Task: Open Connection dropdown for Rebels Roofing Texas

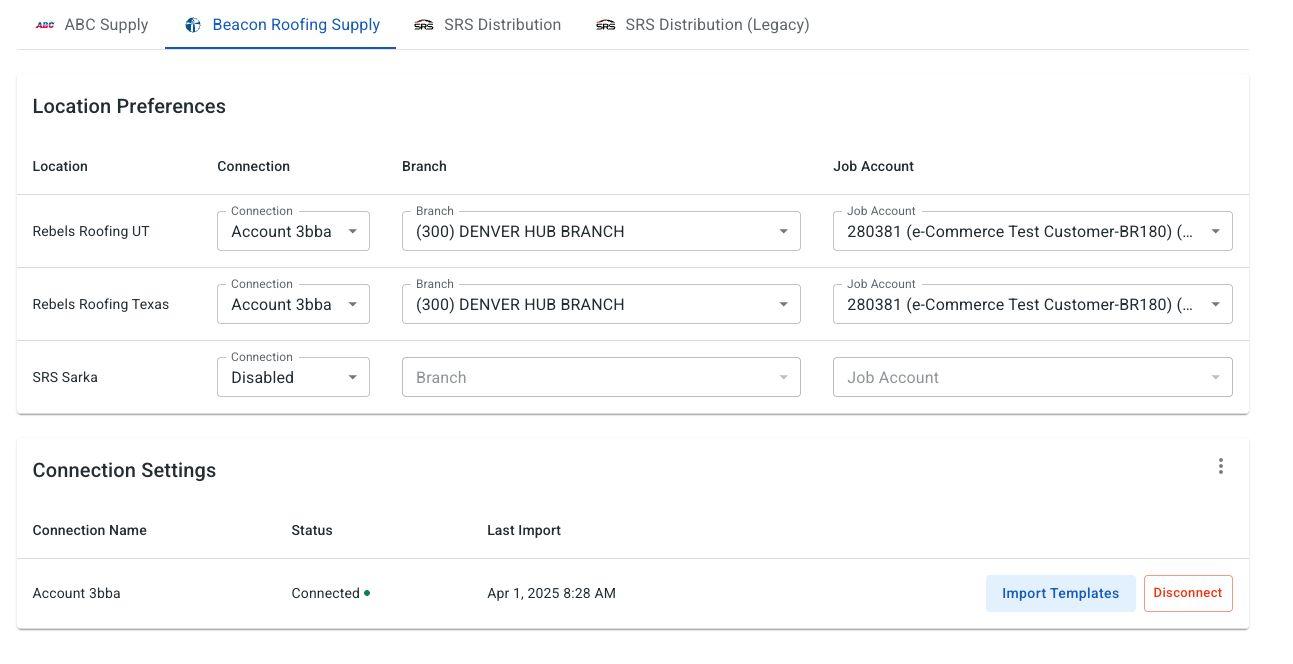Action: point(293,305)
